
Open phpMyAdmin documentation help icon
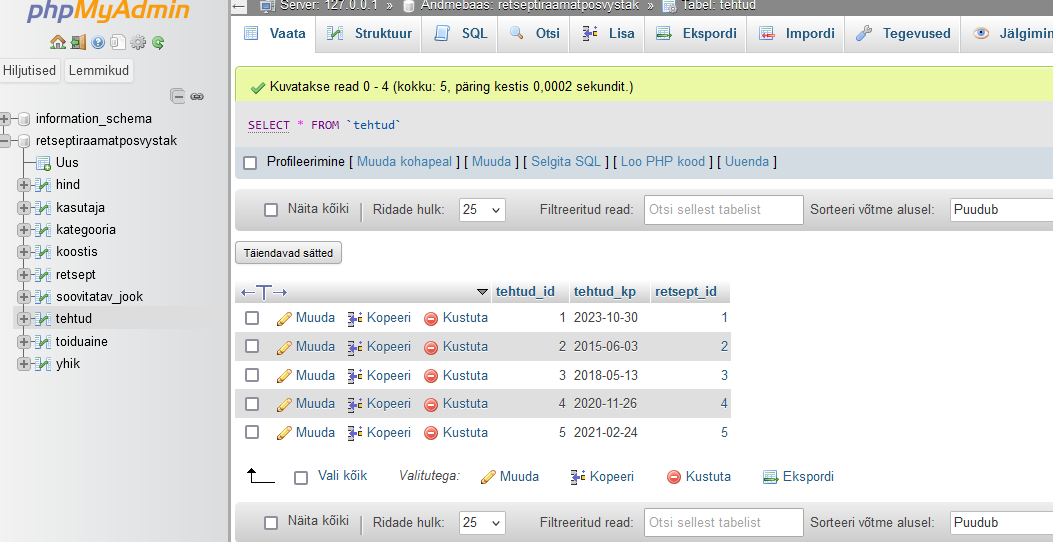(98, 43)
